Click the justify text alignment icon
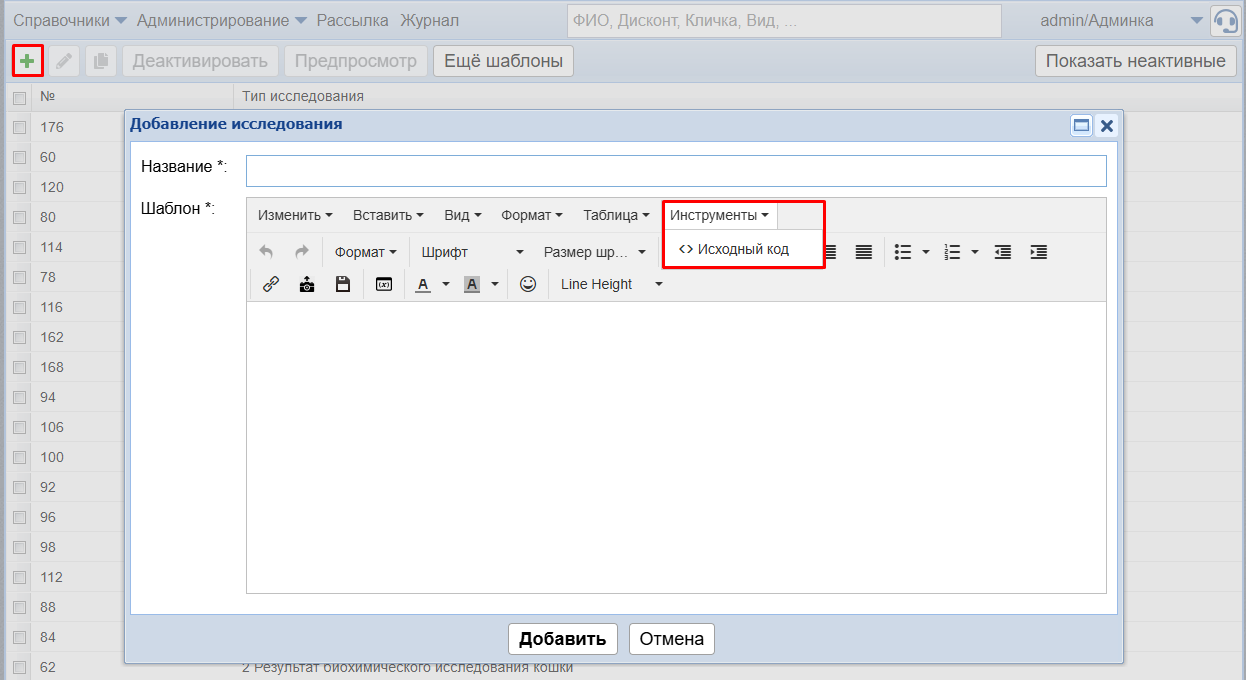1246x680 pixels. click(864, 252)
